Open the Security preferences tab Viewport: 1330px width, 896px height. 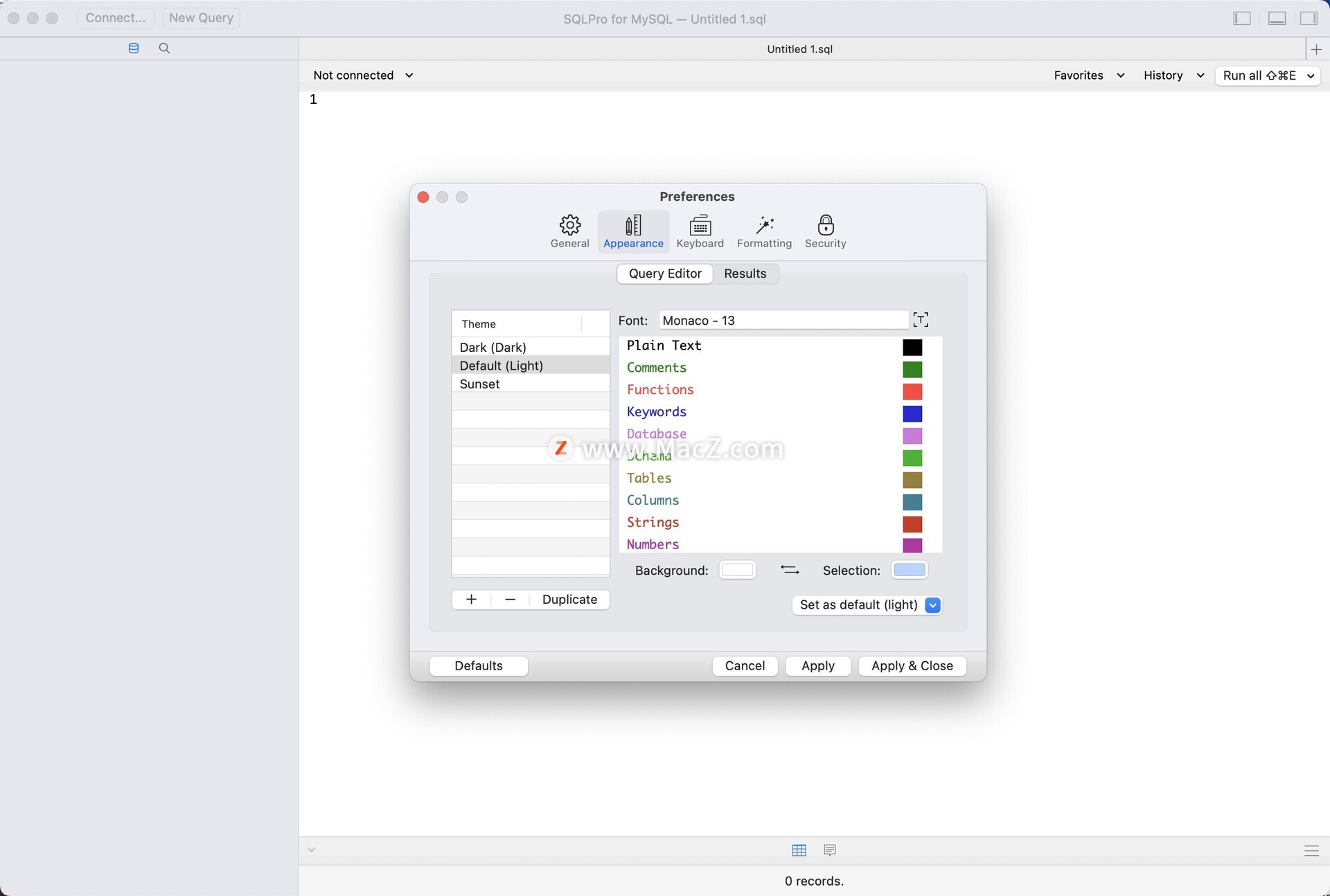click(825, 231)
